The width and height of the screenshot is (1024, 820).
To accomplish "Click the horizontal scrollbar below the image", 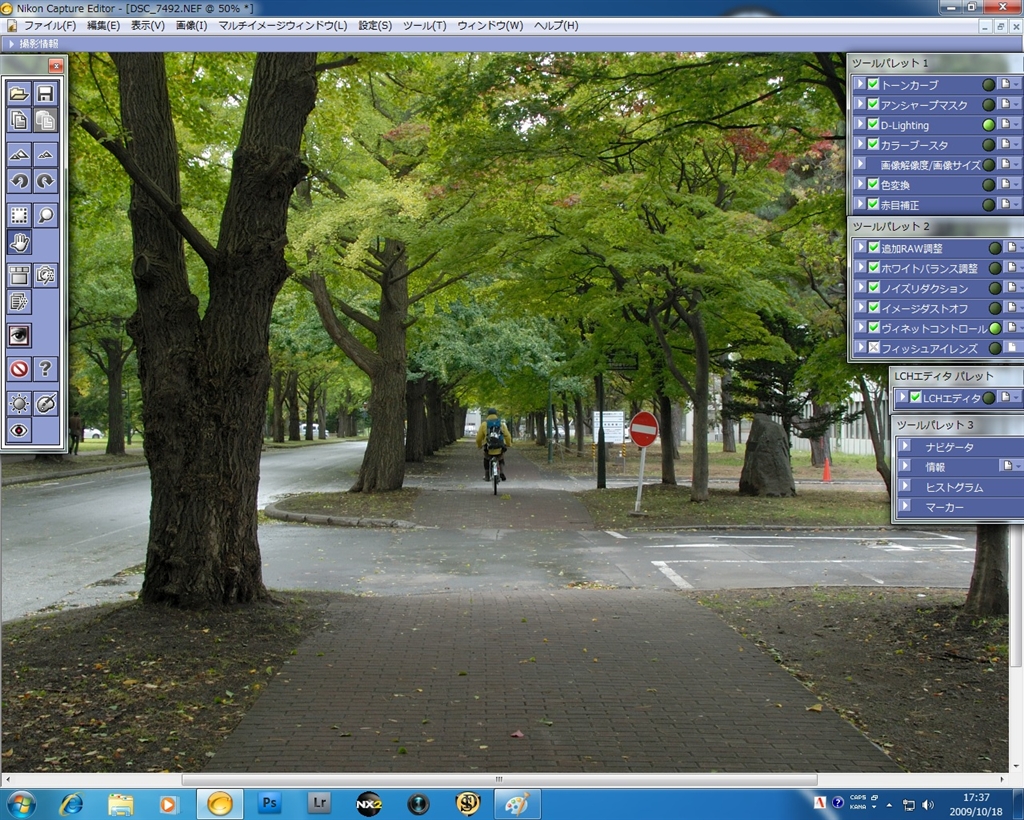I will pyautogui.click(x=499, y=779).
